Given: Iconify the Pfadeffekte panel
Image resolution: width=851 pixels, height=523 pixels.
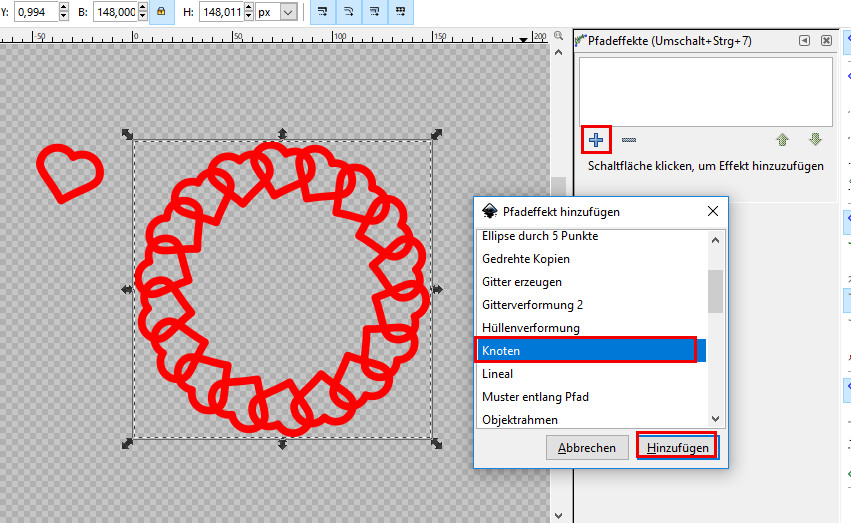Looking at the screenshot, I should (x=804, y=41).
